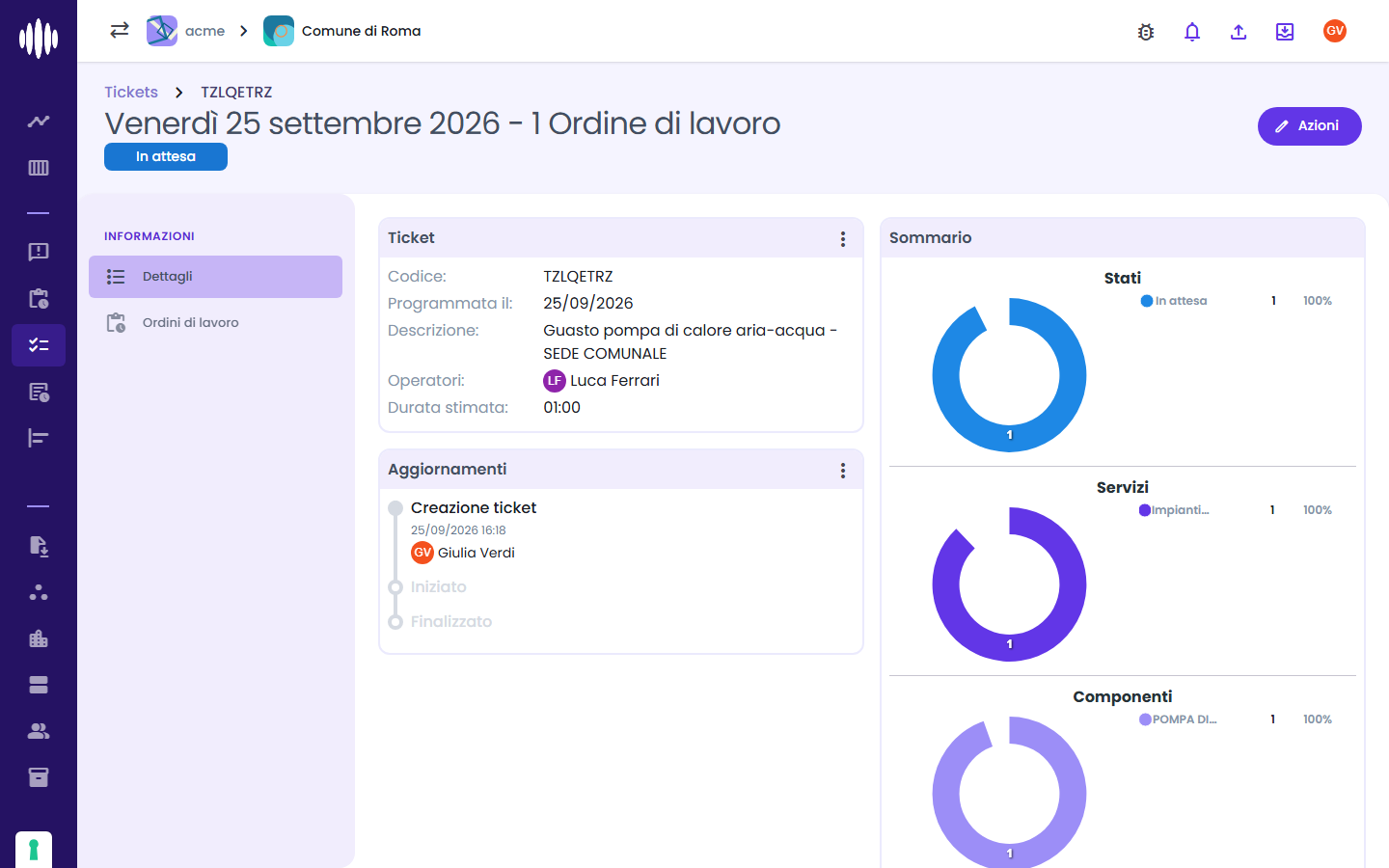The width and height of the screenshot is (1389, 868).
Task: Open the bug report icon
Action: [x=1146, y=32]
